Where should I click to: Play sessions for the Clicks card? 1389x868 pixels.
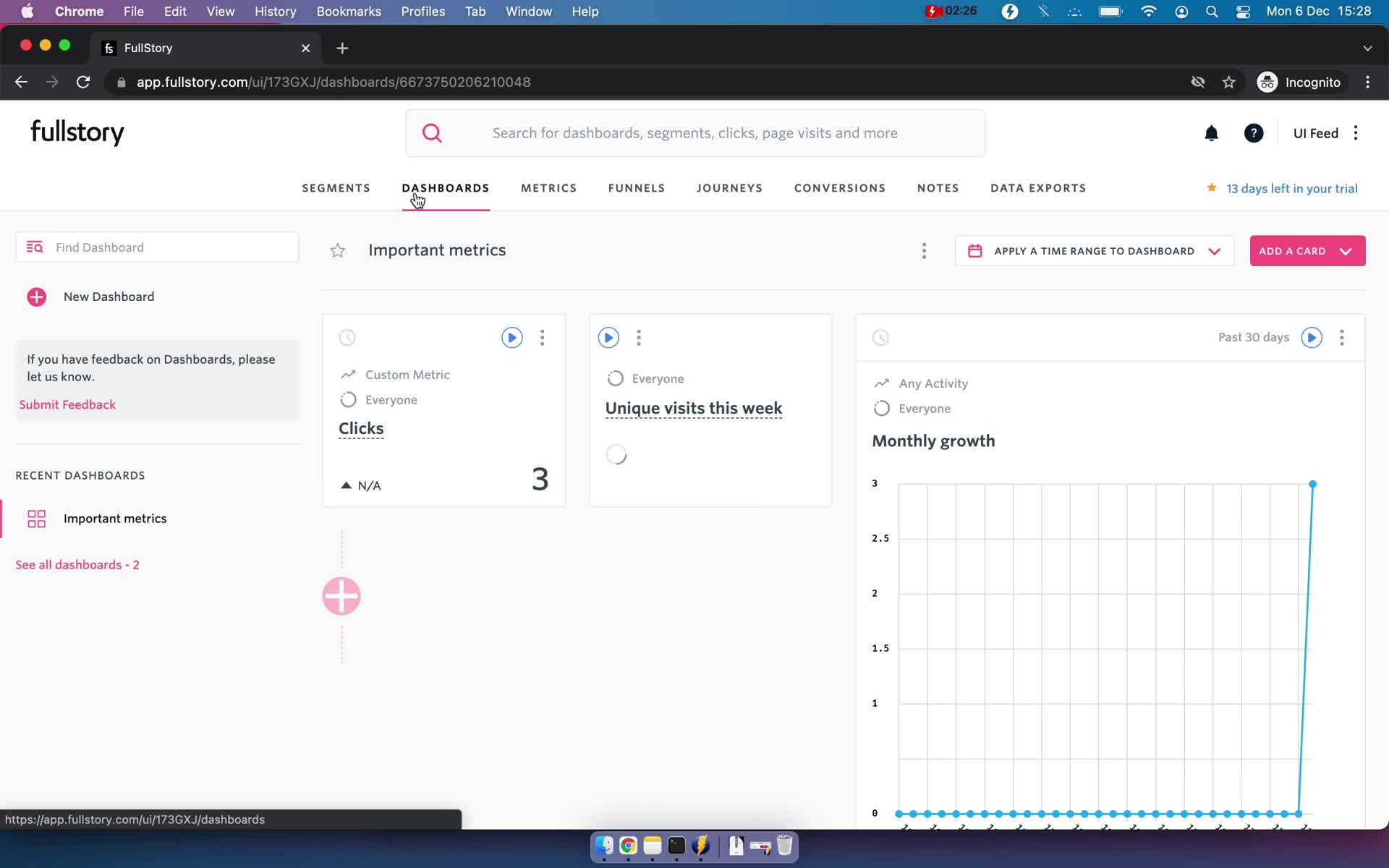point(512,338)
